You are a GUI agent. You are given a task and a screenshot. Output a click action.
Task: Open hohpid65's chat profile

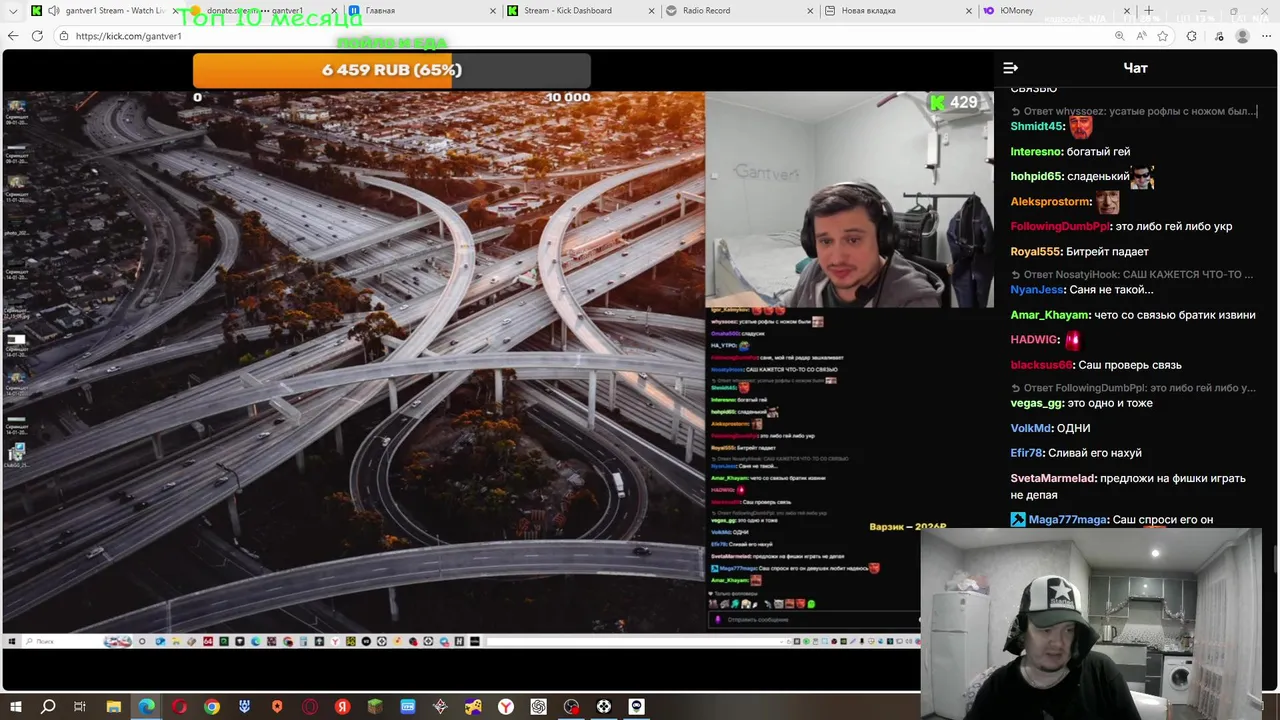tap(1036, 177)
